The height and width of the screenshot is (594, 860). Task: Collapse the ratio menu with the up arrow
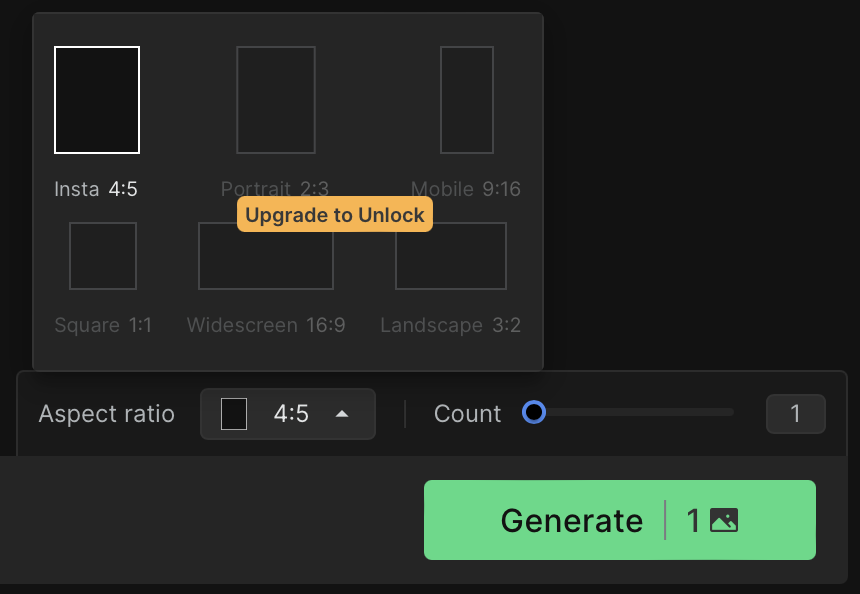click(x=342, y=414)
